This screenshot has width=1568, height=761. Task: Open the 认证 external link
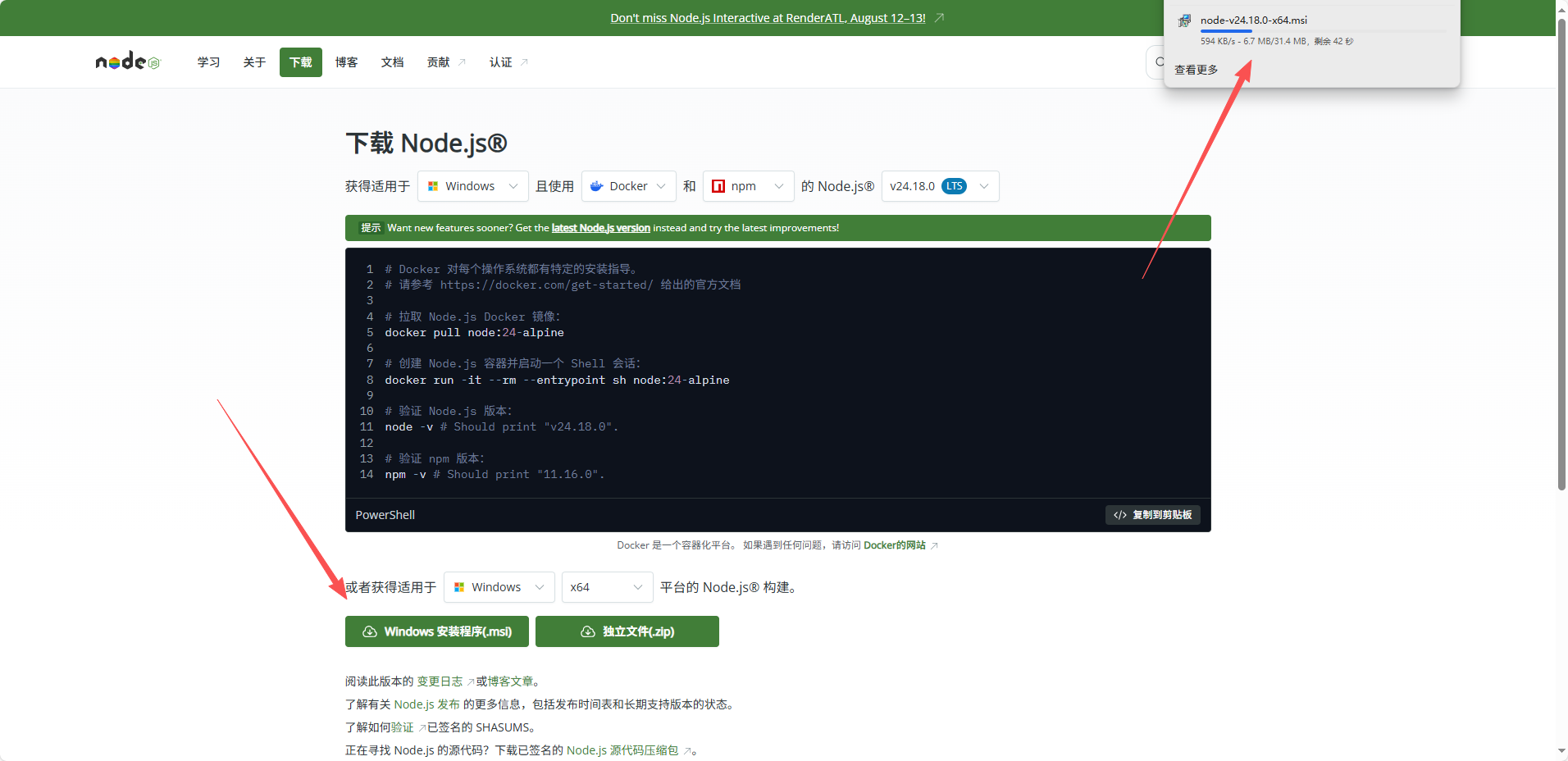point(508,62)
